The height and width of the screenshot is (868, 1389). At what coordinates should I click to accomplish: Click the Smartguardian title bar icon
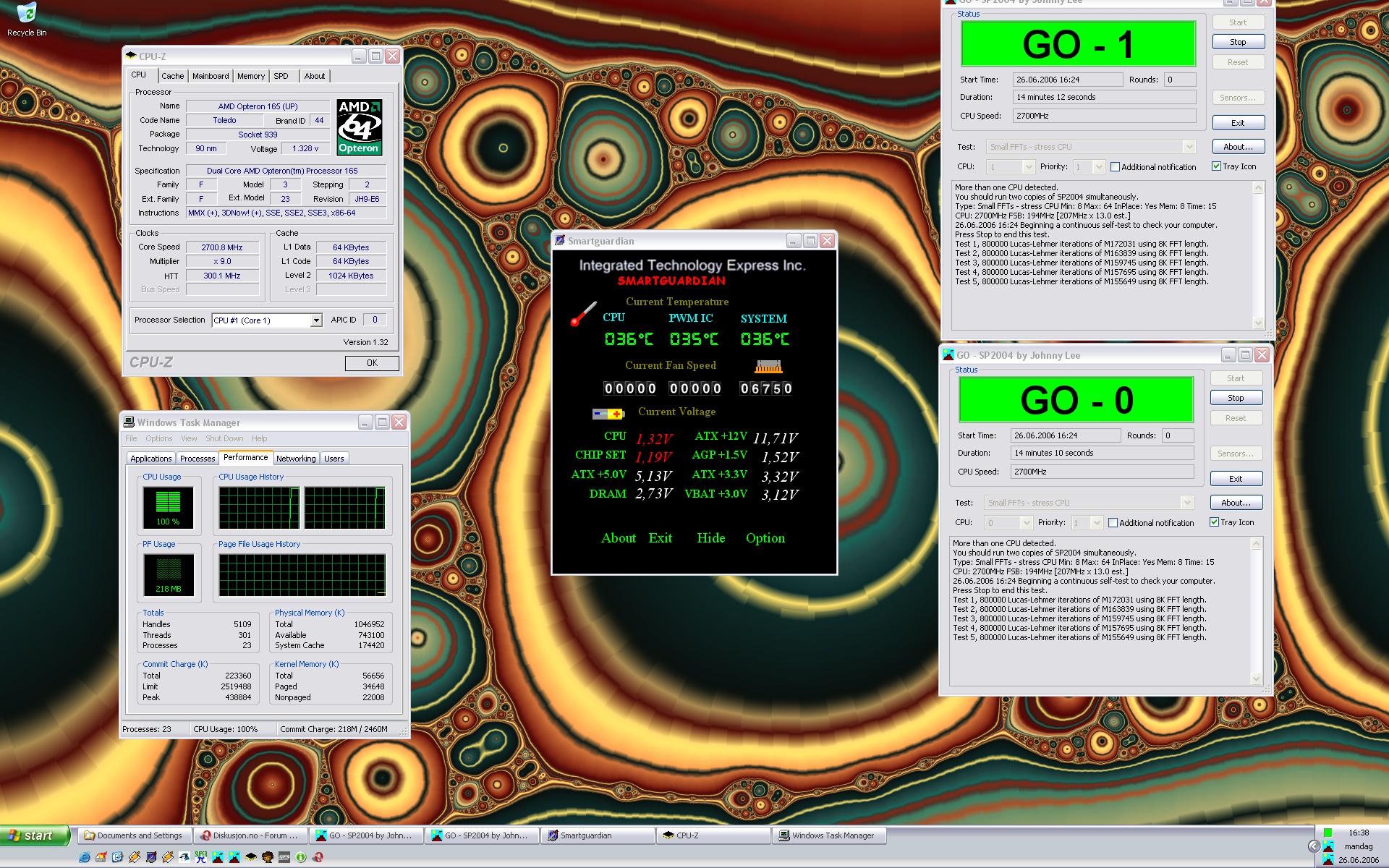tap(560, 241)
